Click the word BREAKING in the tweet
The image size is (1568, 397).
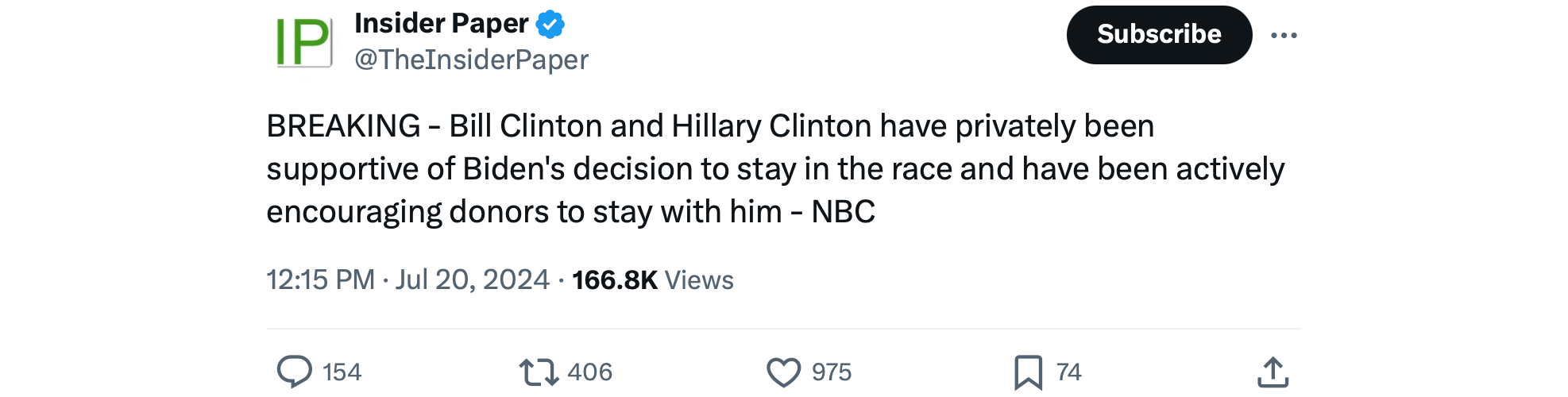343,126
